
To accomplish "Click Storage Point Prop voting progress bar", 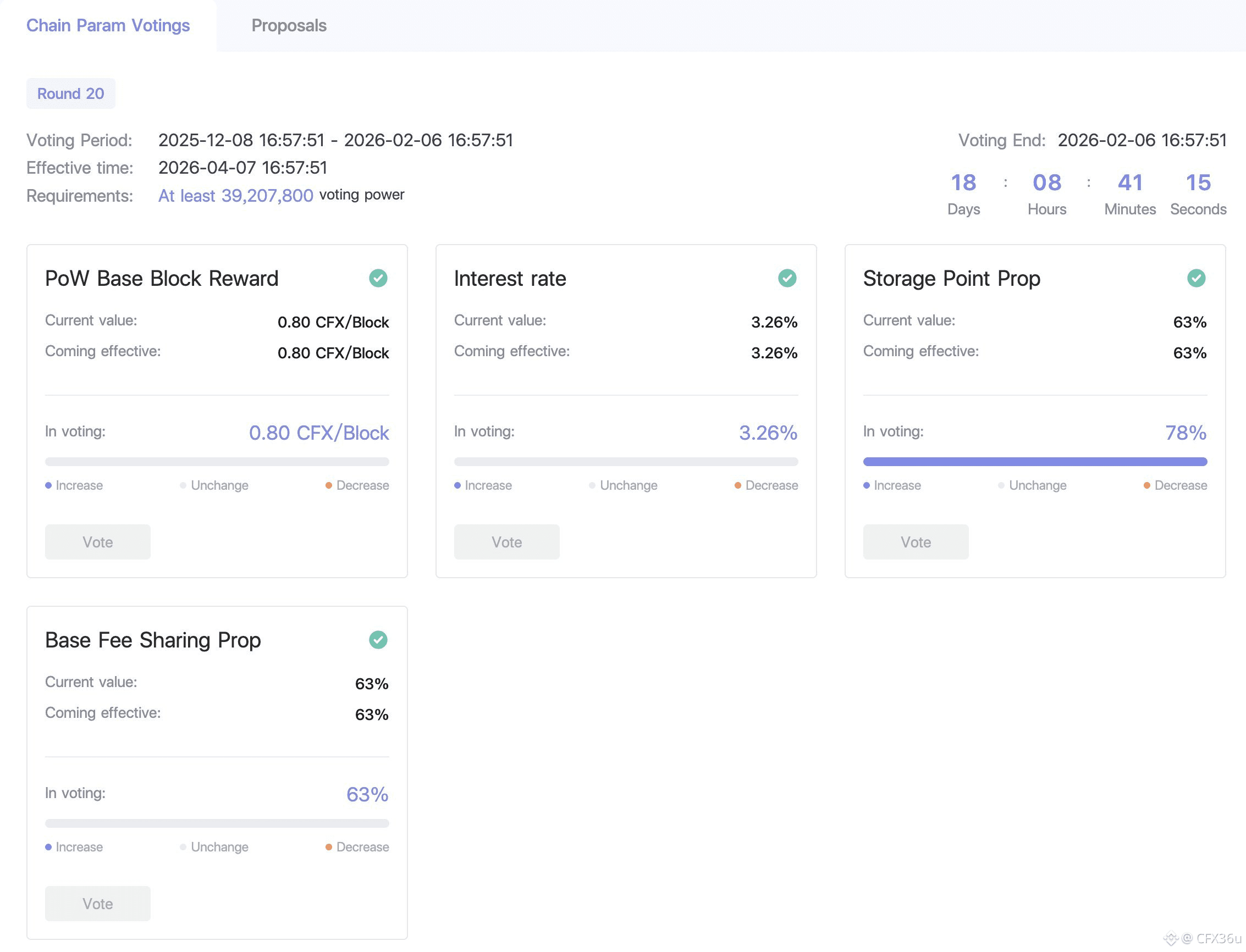I will coord(1034,462).
